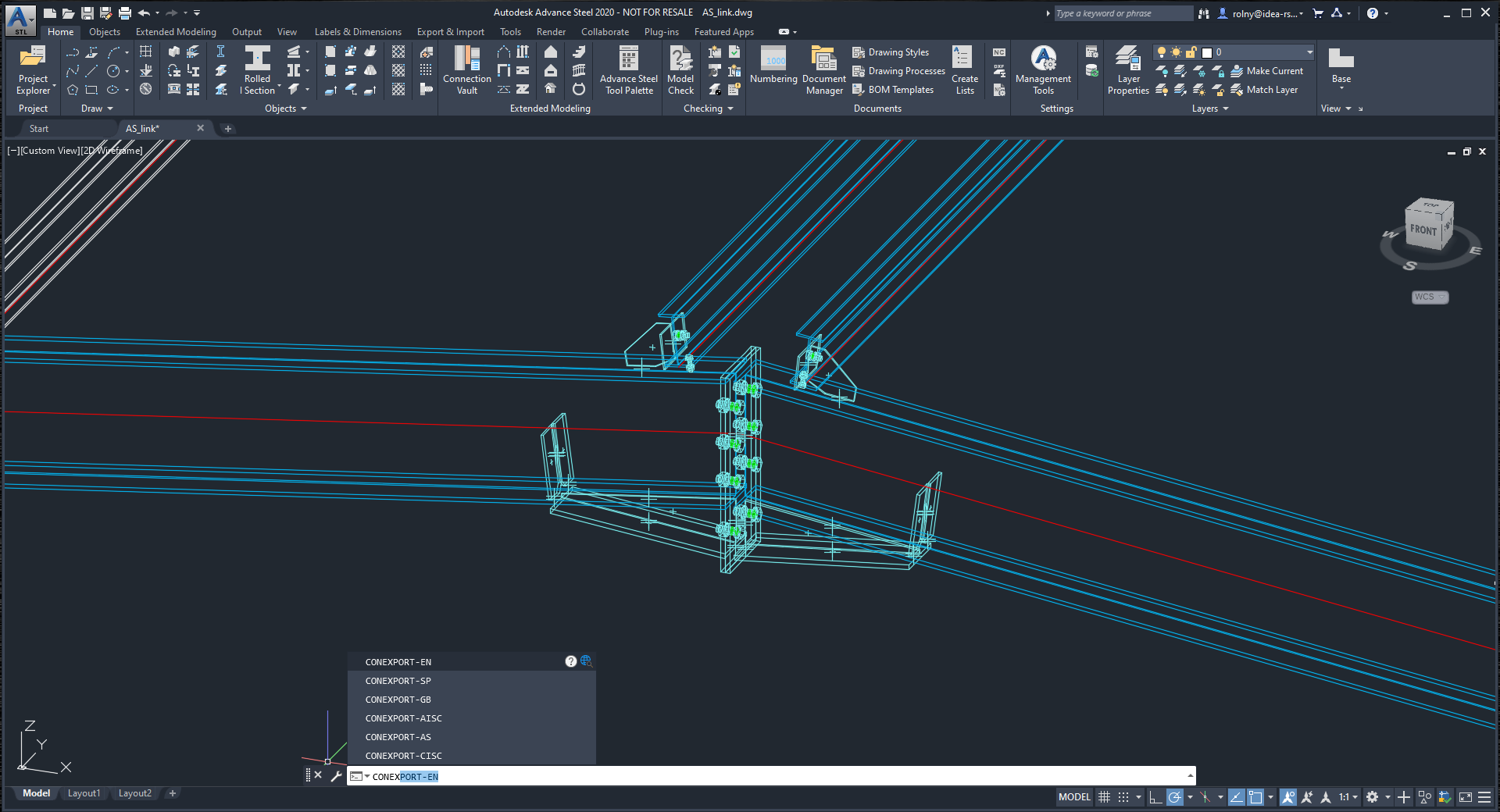Viewport: 1500px width, 812px height.
Task: Click the customize wrench icon on command line
Action: pos(336,775)
